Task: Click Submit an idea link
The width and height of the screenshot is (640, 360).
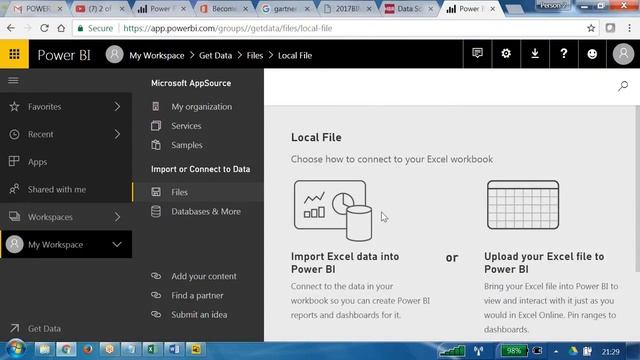Action: [x=199, y=315]
